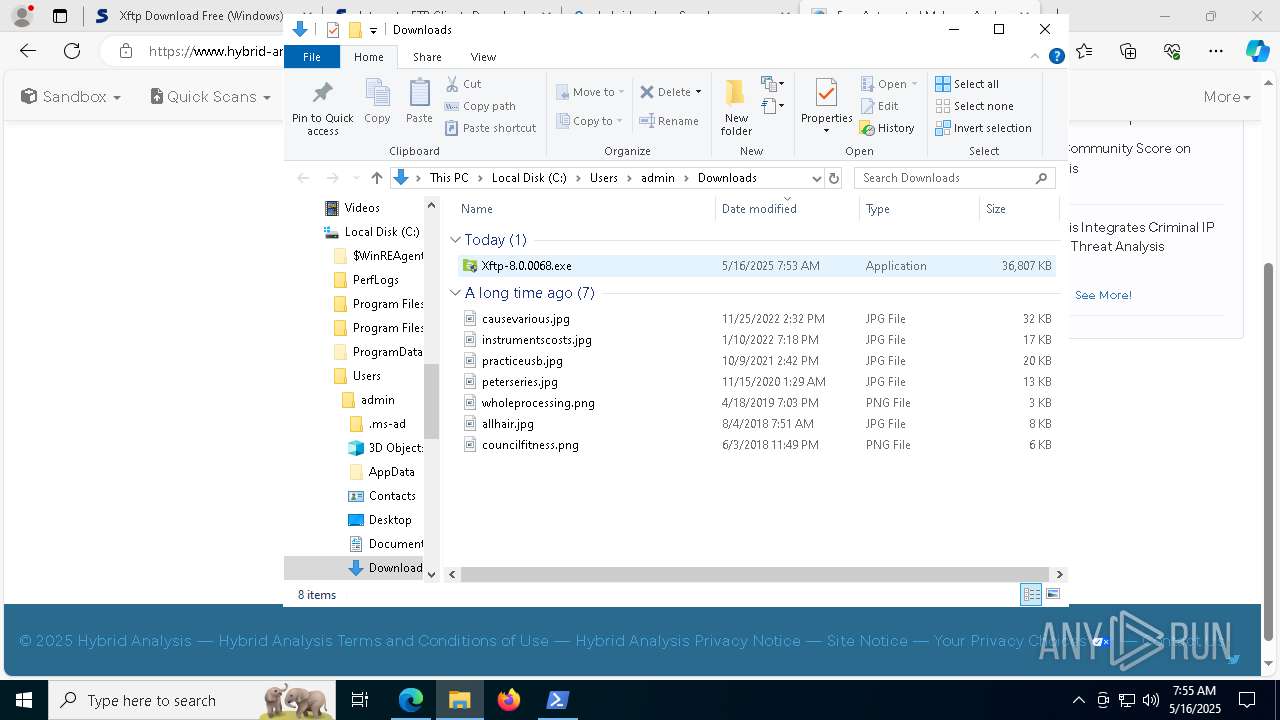Minimize the ribbon with chevron
1280x720 pixels.
[1035, 57]
